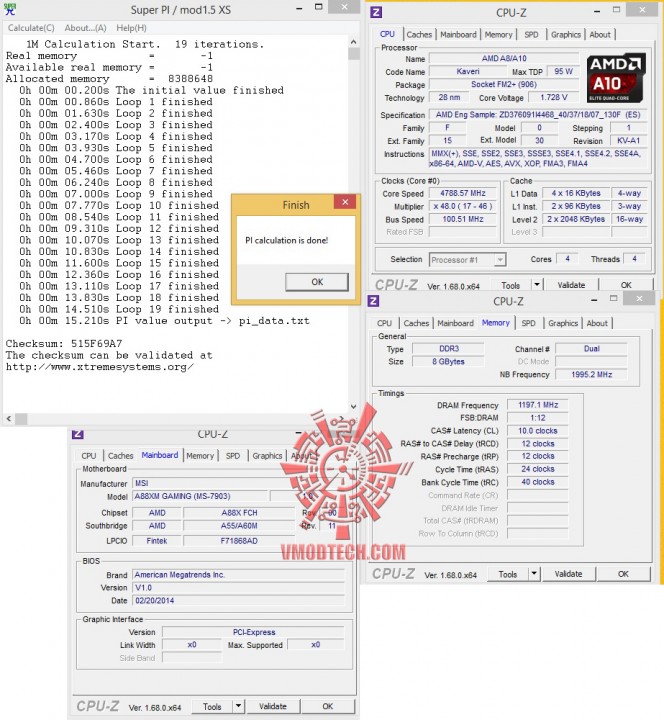Viewport: 664px width, 720px height.
Task: Click the Super PI app icon in title bar
Action: pos(9,9)
